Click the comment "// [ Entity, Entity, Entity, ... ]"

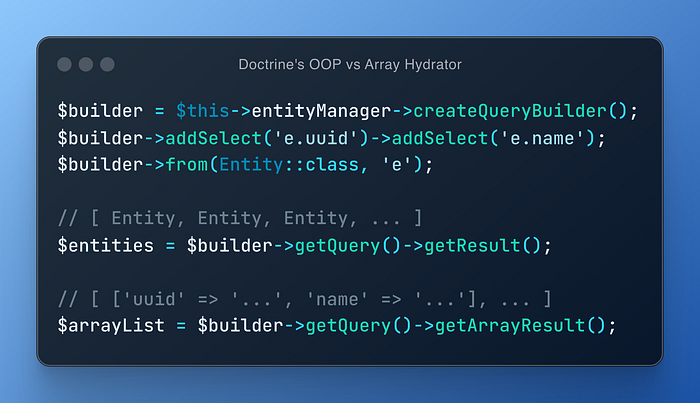pyautogui.click(x=240, y=219)
